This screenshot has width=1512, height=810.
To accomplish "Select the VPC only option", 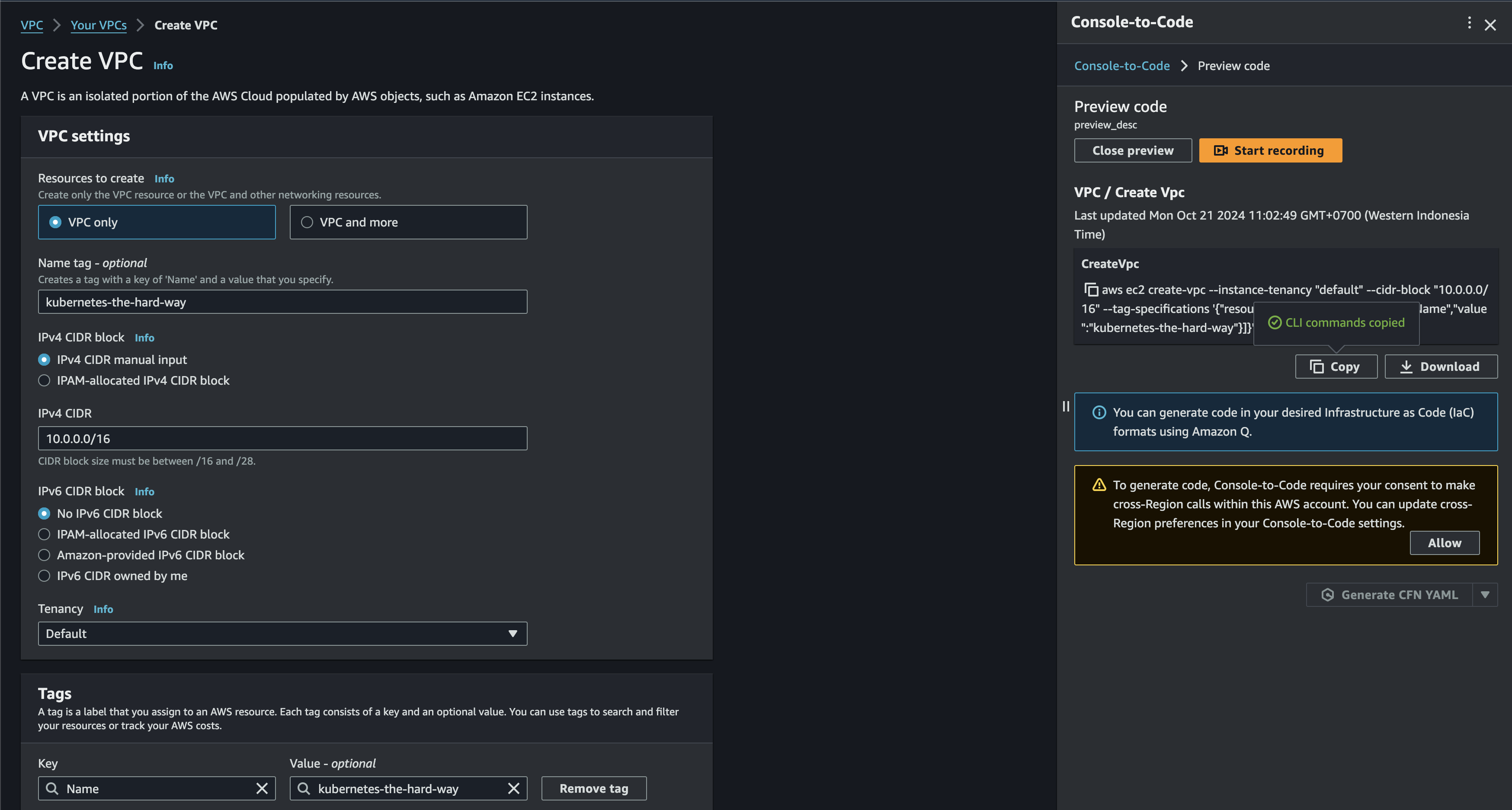I will click(157, 222).
